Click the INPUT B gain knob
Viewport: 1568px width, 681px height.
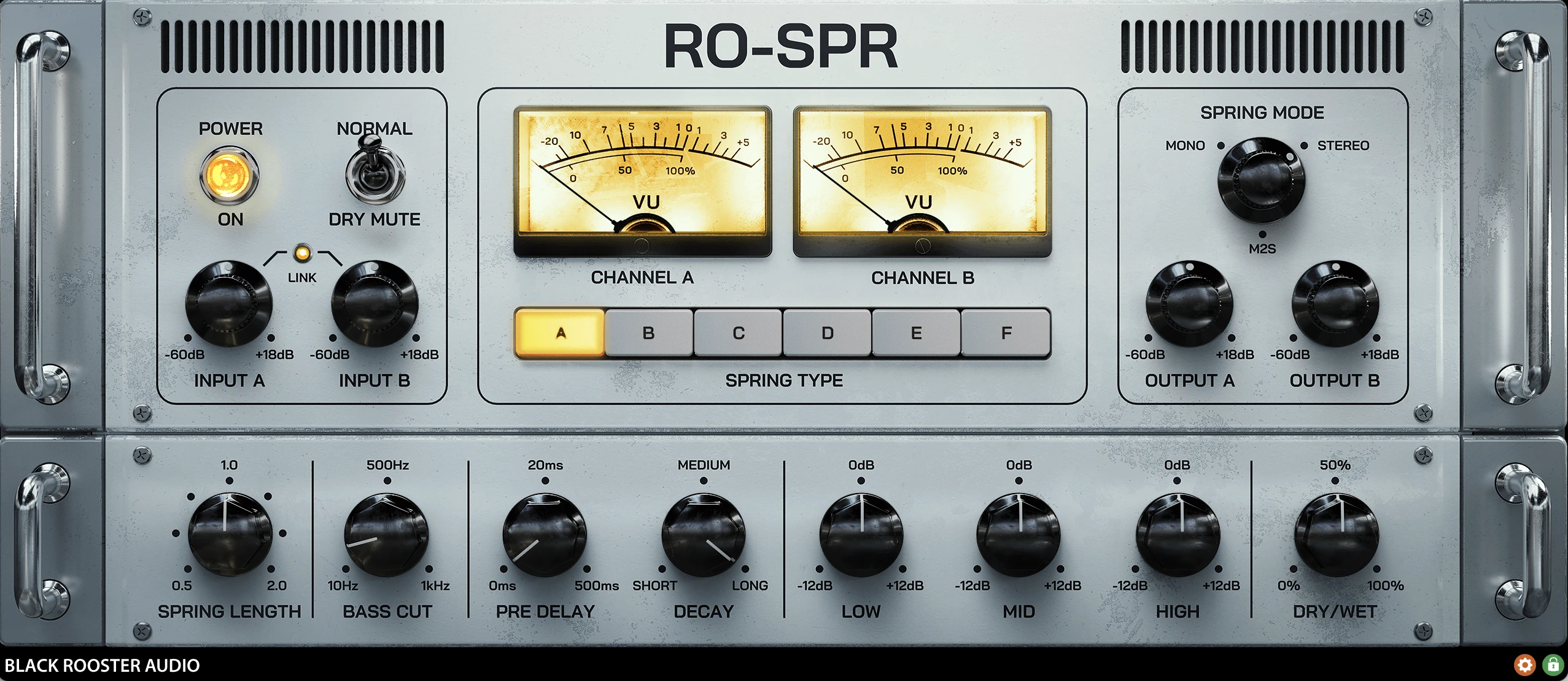(374, 303)
